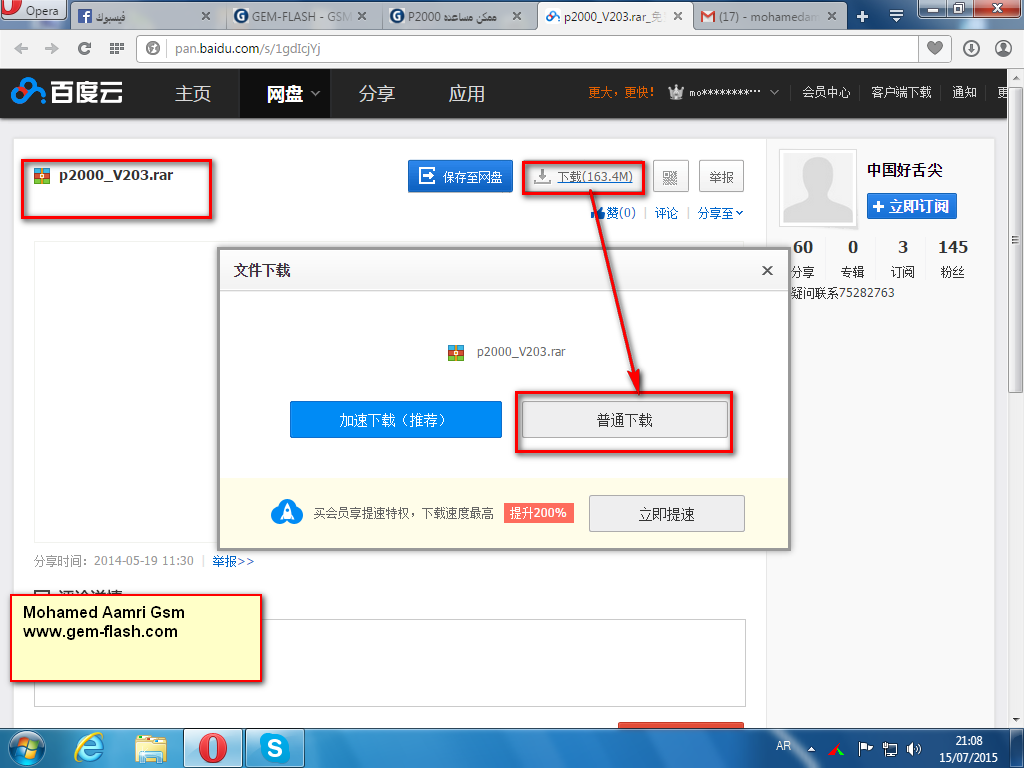The height and width of the screenshot is (768, 1024).
Task: Open the Windows Start menu
Action: (x=27, y=748)
